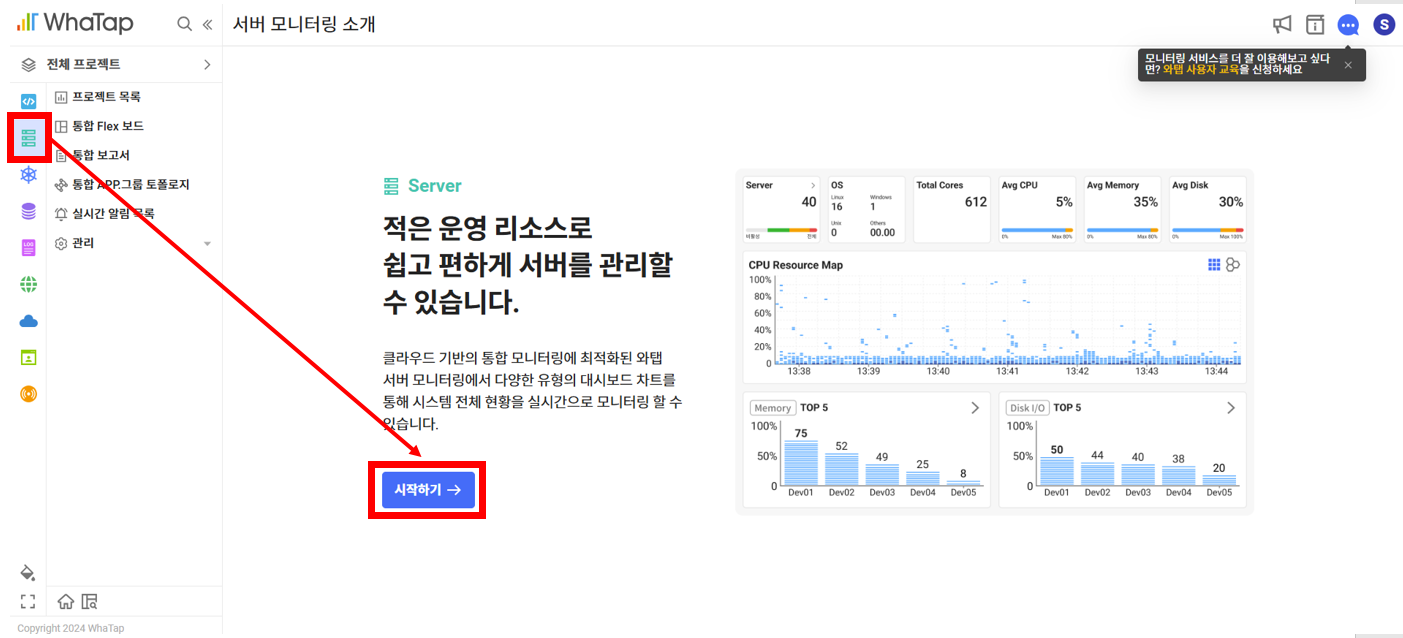Close the user training tooltip popup
The width and height of the screenshot is (1403, 638).
click(1347, 65)
